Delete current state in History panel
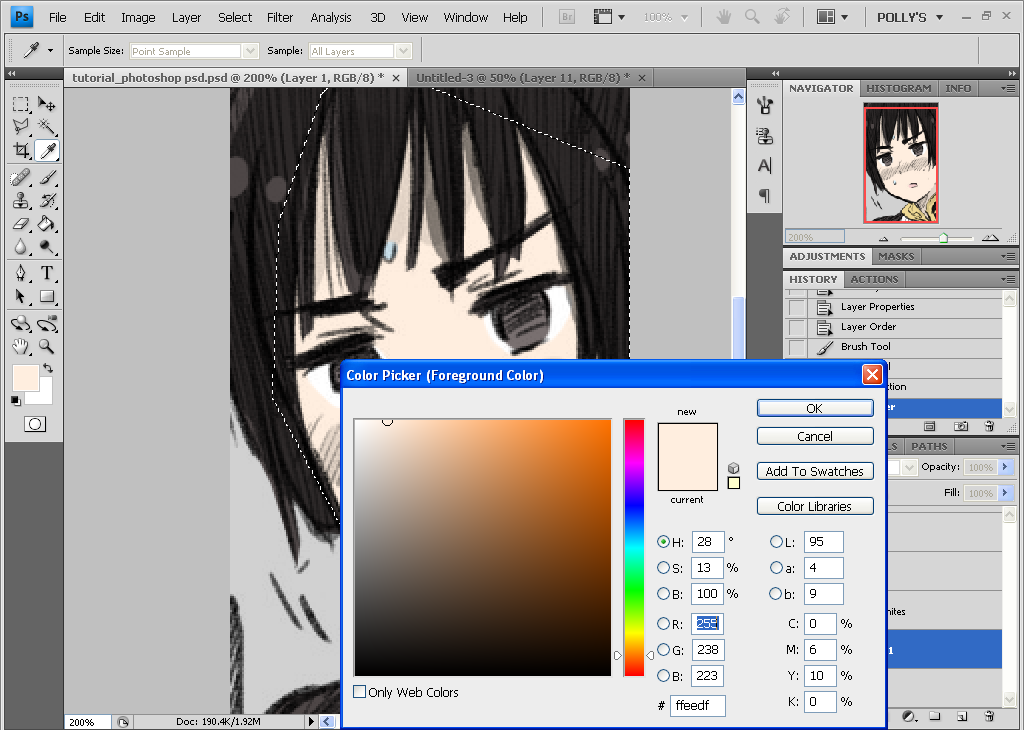The height and width of the screenshot is (730, 1024). tap(989, 426)
